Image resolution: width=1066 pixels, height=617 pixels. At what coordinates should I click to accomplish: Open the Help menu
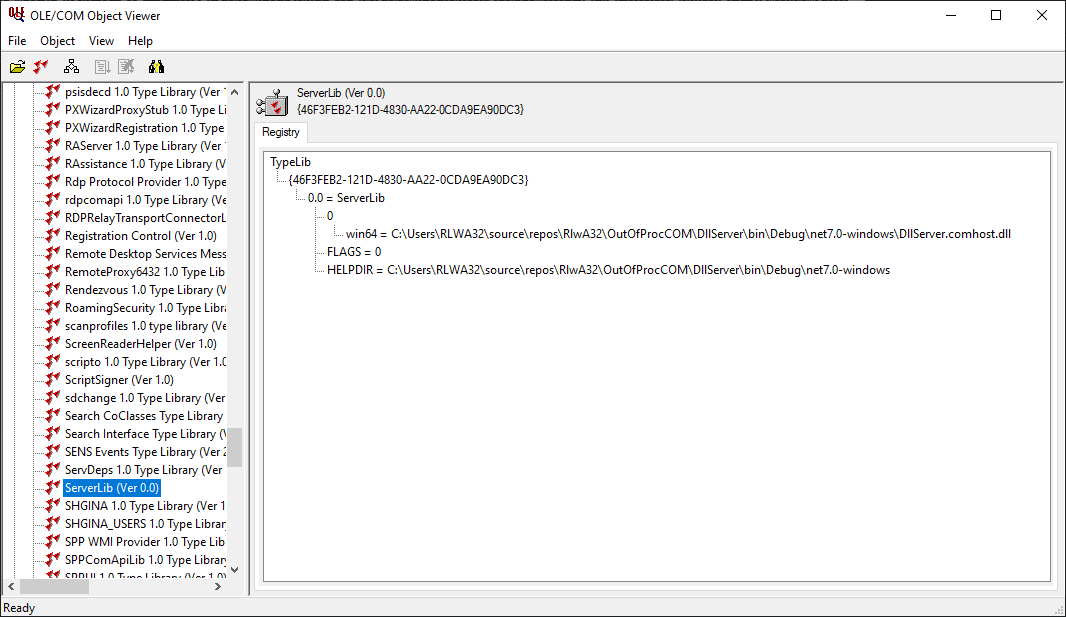coord(140,41)
